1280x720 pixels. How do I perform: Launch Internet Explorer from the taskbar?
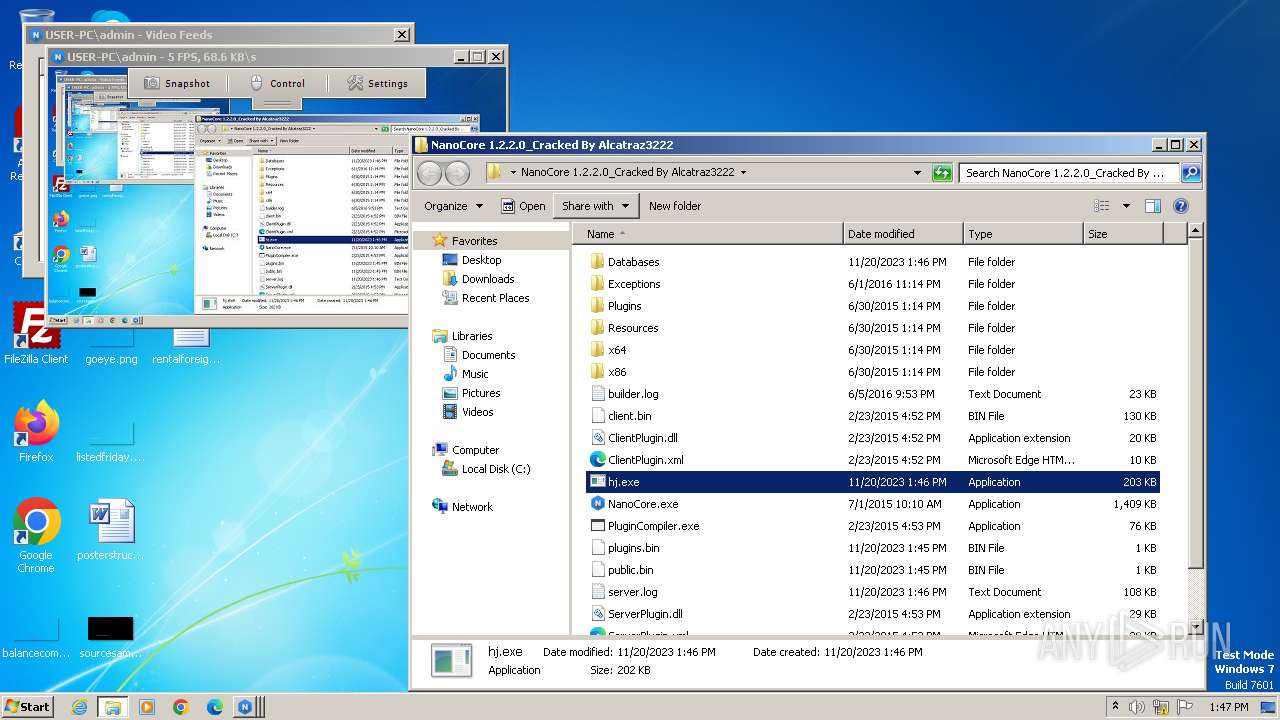click(x=79, y=707)
